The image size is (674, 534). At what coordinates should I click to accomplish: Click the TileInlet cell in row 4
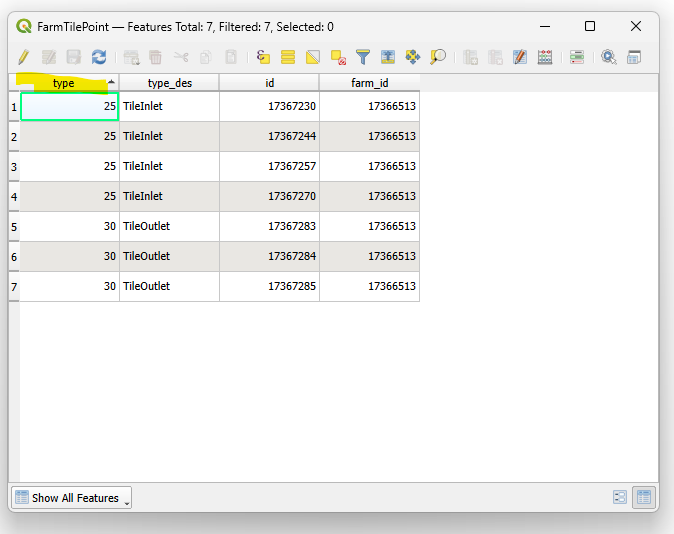click(x=169, y=196)
